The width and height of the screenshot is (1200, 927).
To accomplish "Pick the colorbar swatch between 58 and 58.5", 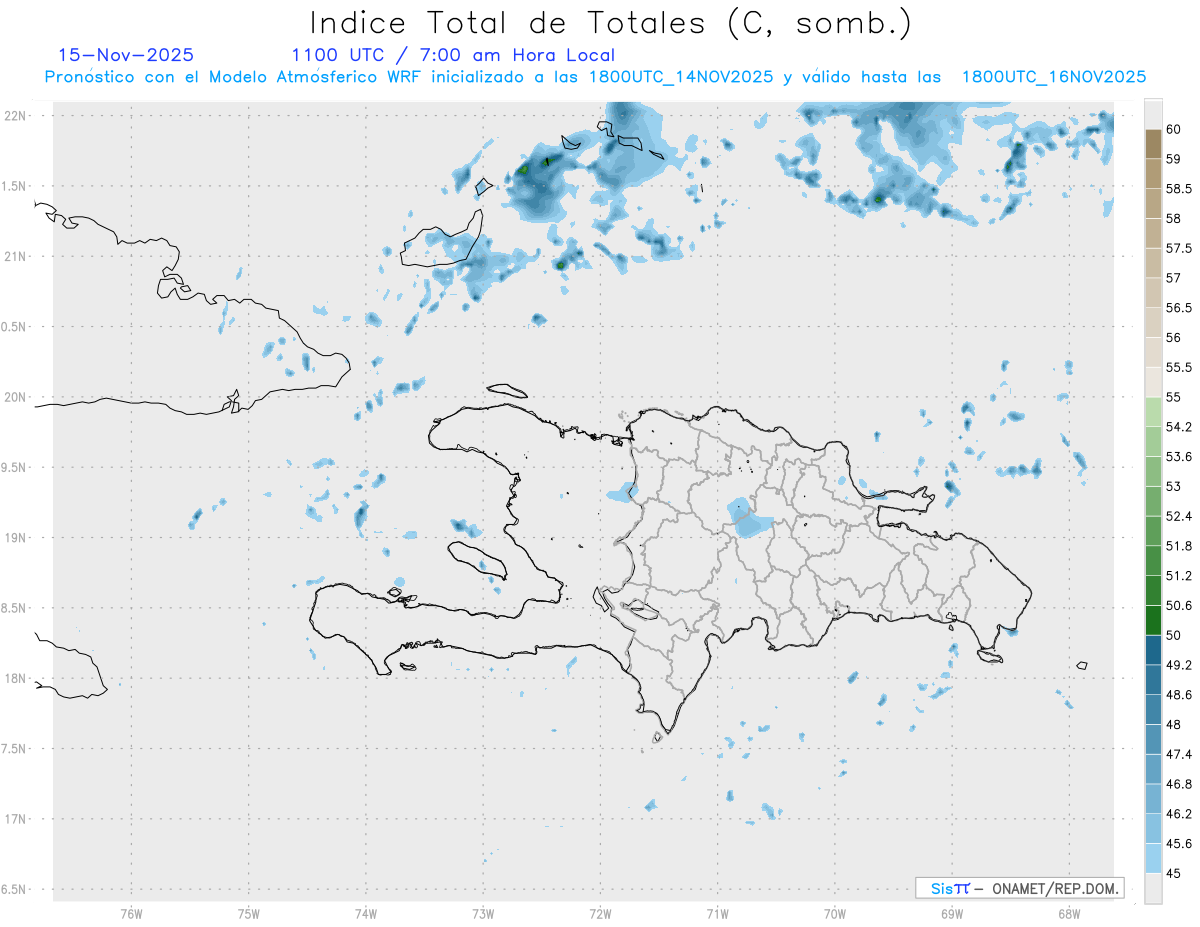I will pyautogui.click(x=1153, y=203).
